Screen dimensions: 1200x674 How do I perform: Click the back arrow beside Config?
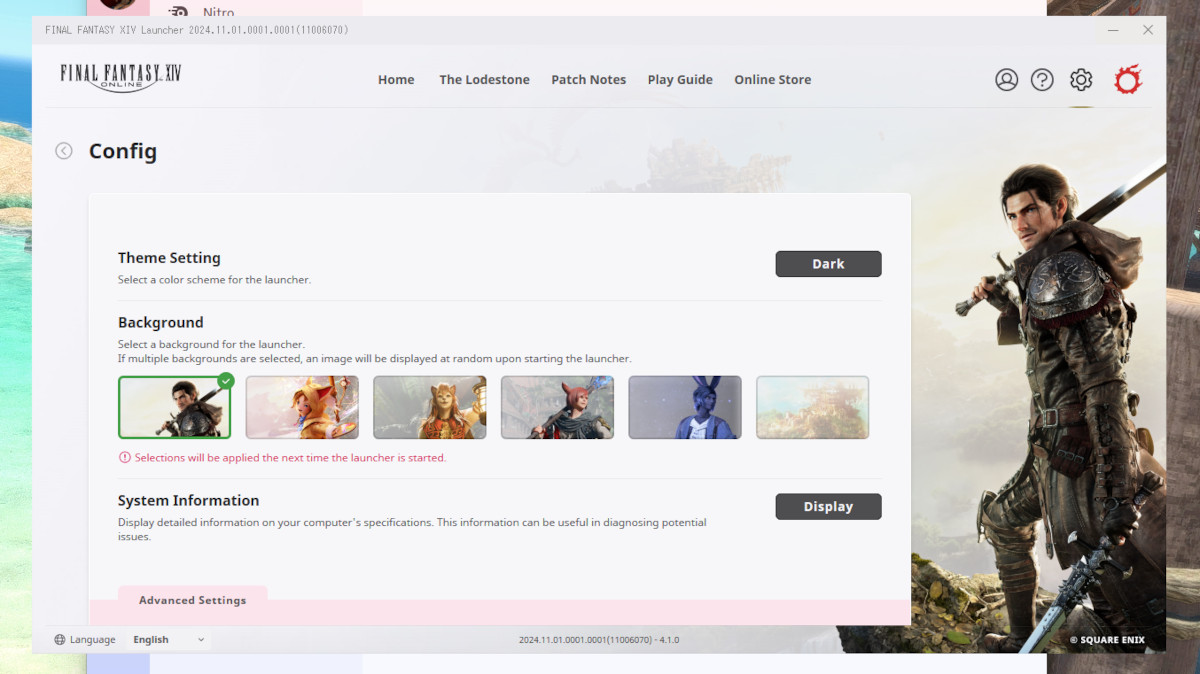click(63, 150)
